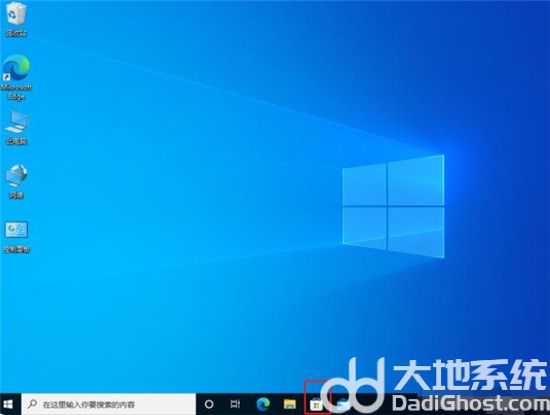Open Microsoft Store highlighted in red box

[316, 405]
